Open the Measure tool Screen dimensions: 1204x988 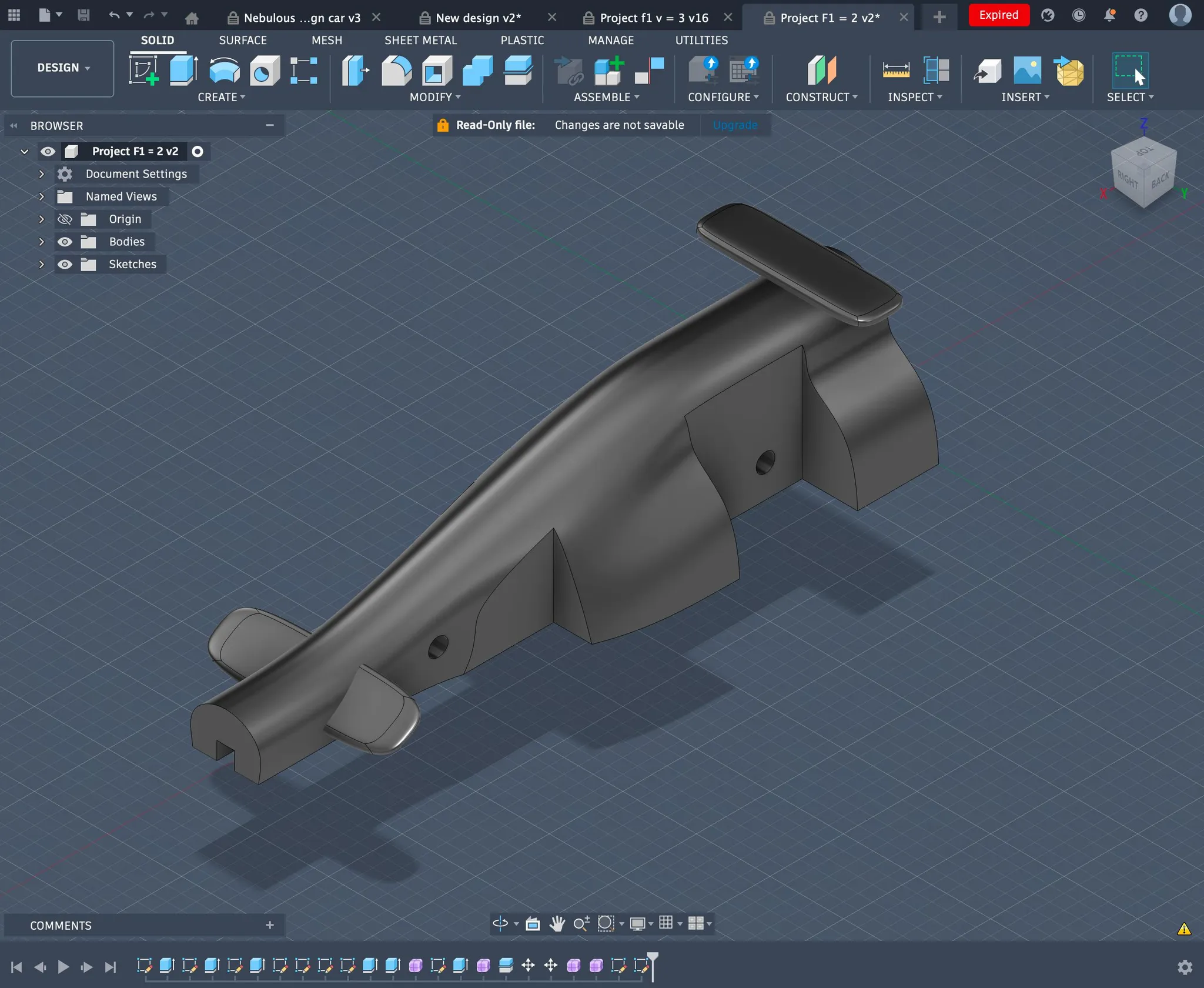pos(896,71)
